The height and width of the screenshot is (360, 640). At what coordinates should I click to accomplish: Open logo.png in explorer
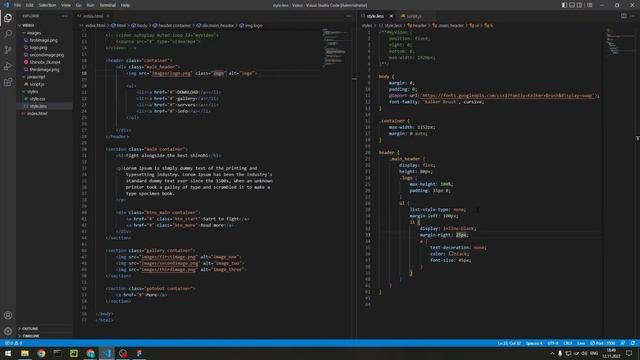38,48
